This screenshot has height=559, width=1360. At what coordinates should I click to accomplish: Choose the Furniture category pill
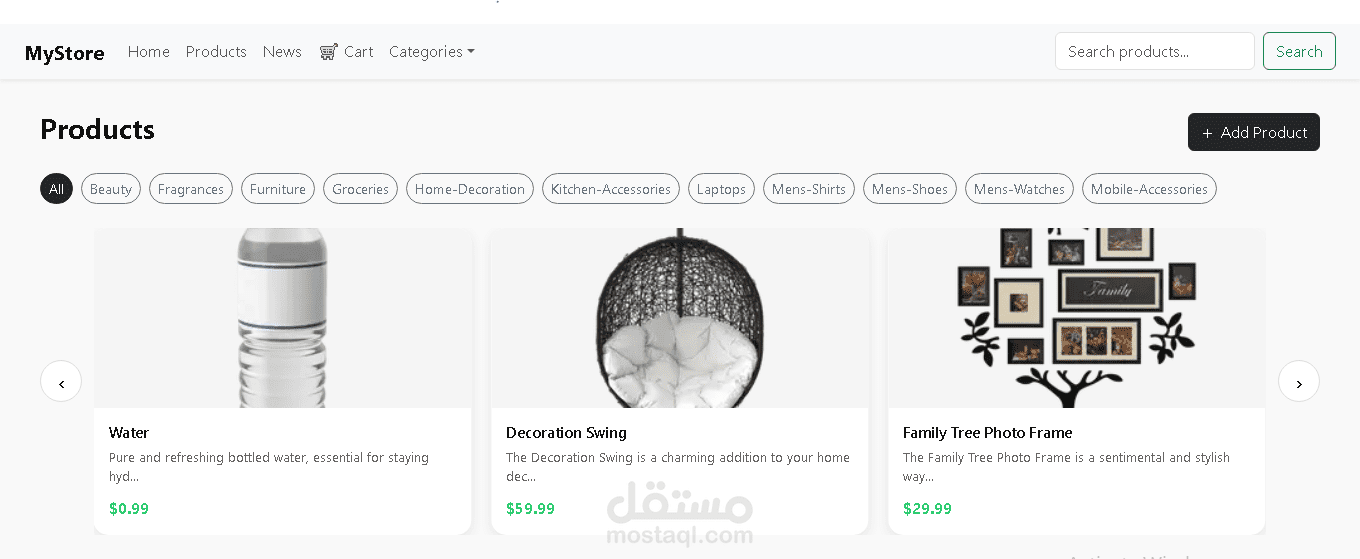(x=278, y=189)
